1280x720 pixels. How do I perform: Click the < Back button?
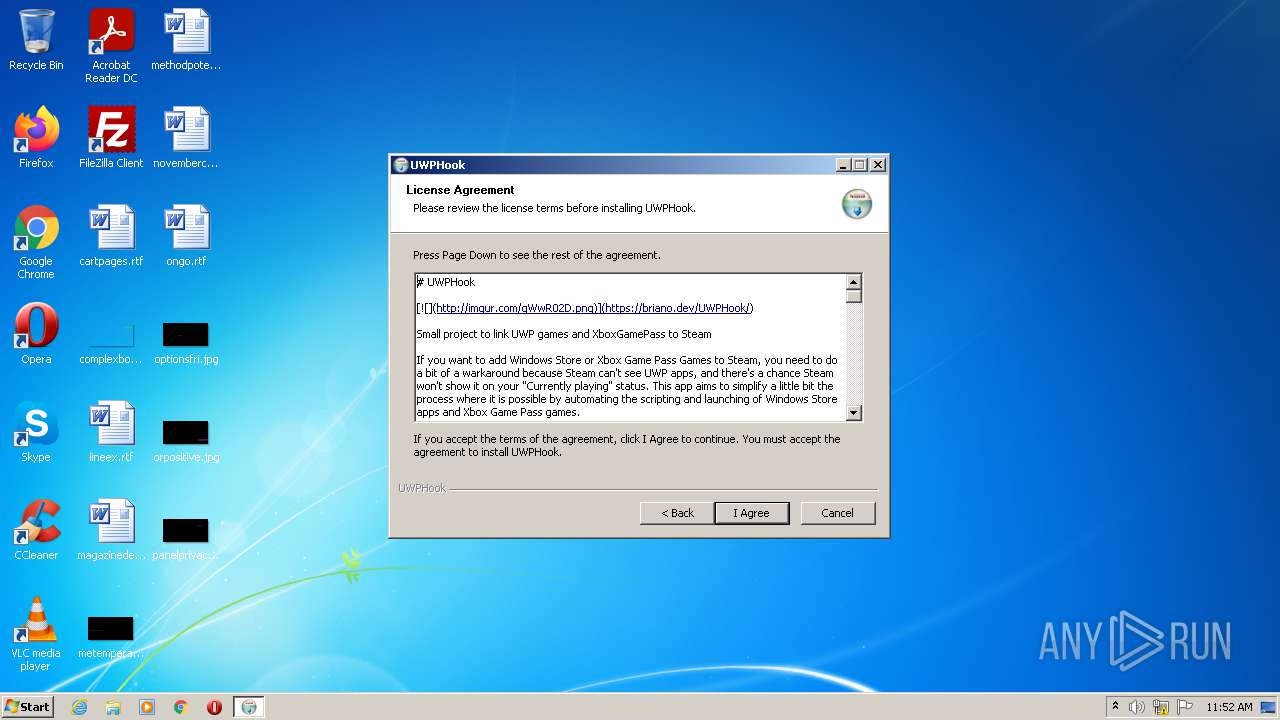677,513
